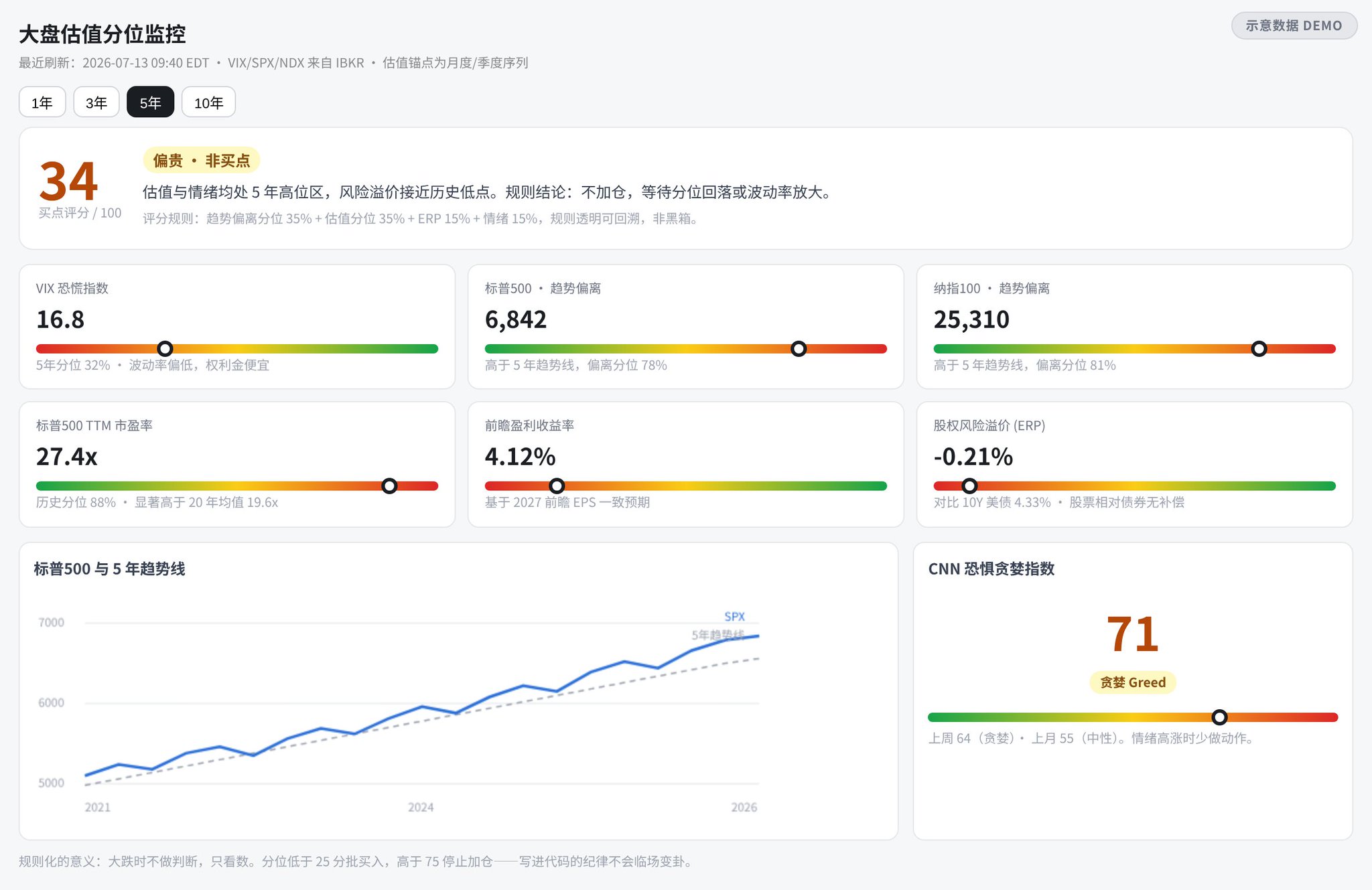Click the 标普500 趋势偏离 gauge marker
This screenshot has width=1372, height=890.
point(799,349)
